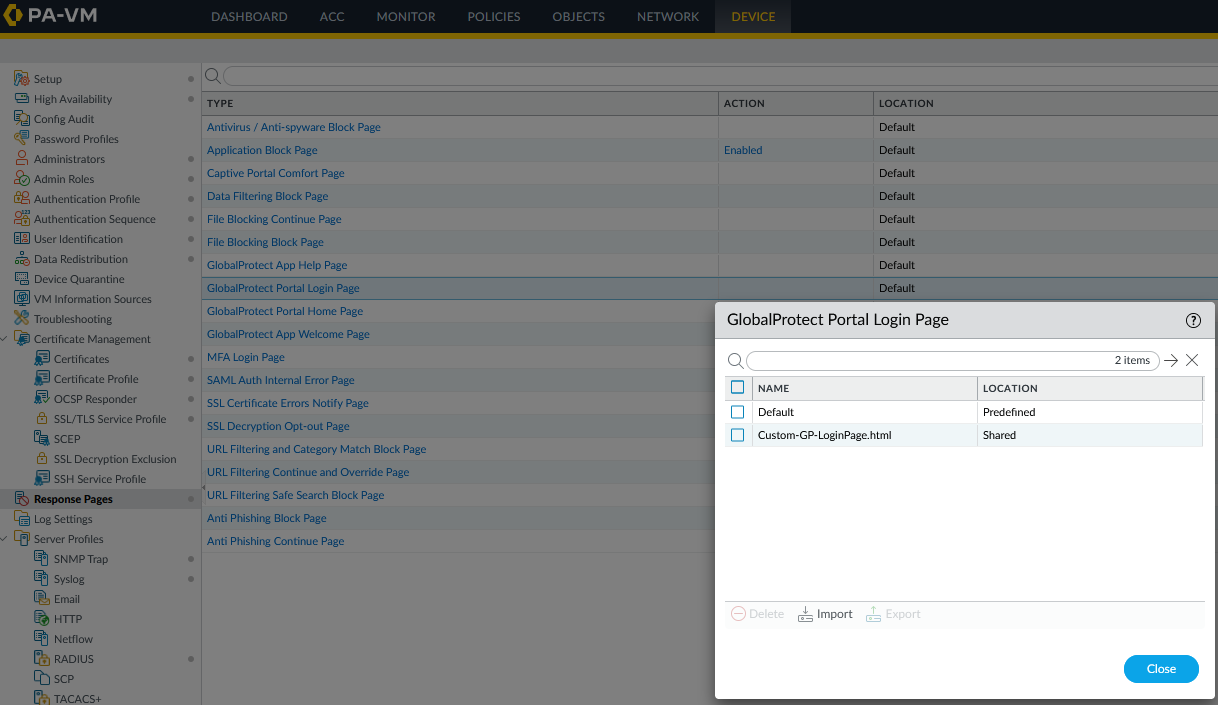
Task: Toggle the select-all checkbox in the dialog header
Action: 738,388
